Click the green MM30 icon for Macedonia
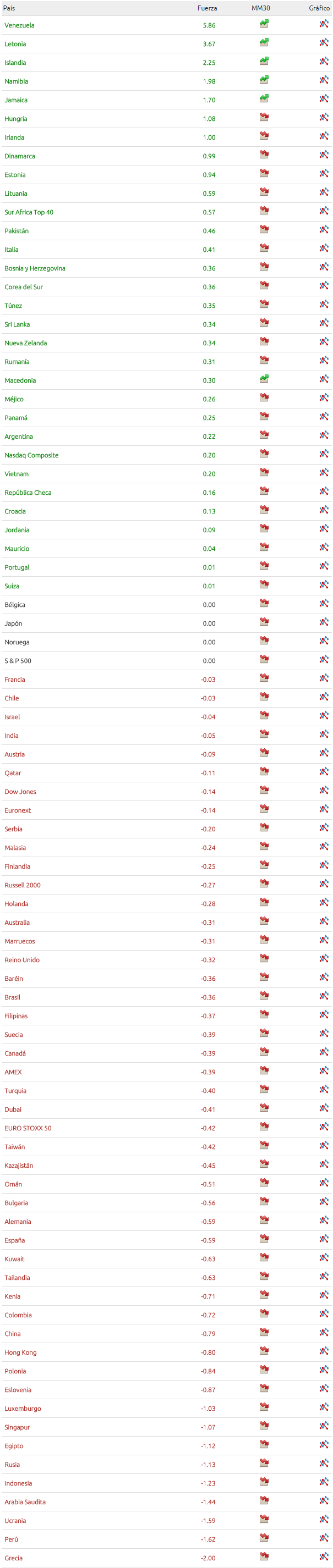This screenshot has height=1568, width=333. pos(264,379)
